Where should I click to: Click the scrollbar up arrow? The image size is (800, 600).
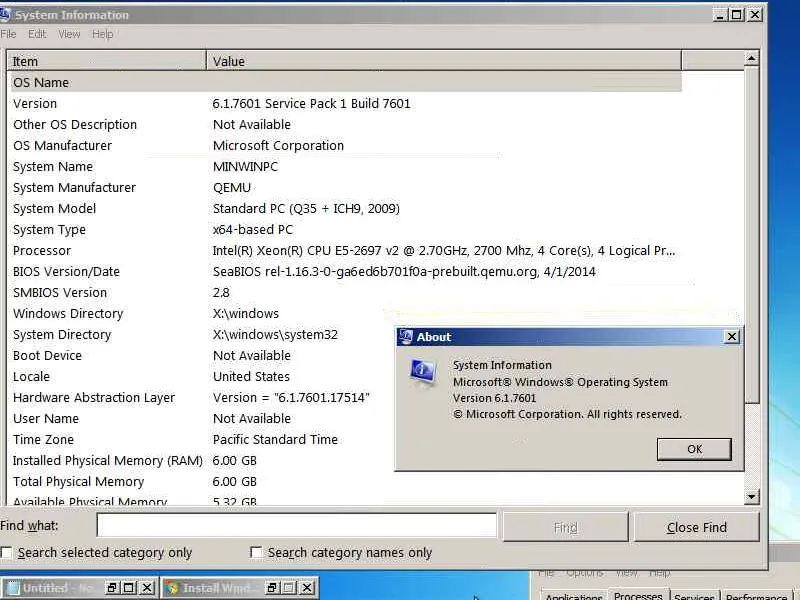pos(751,58)
